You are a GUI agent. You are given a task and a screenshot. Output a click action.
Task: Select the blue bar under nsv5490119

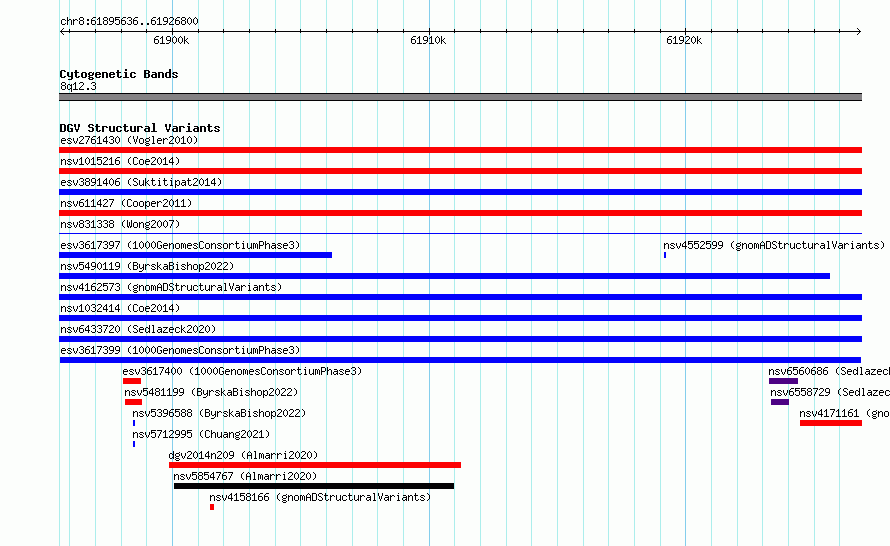[x=444, y=276]
